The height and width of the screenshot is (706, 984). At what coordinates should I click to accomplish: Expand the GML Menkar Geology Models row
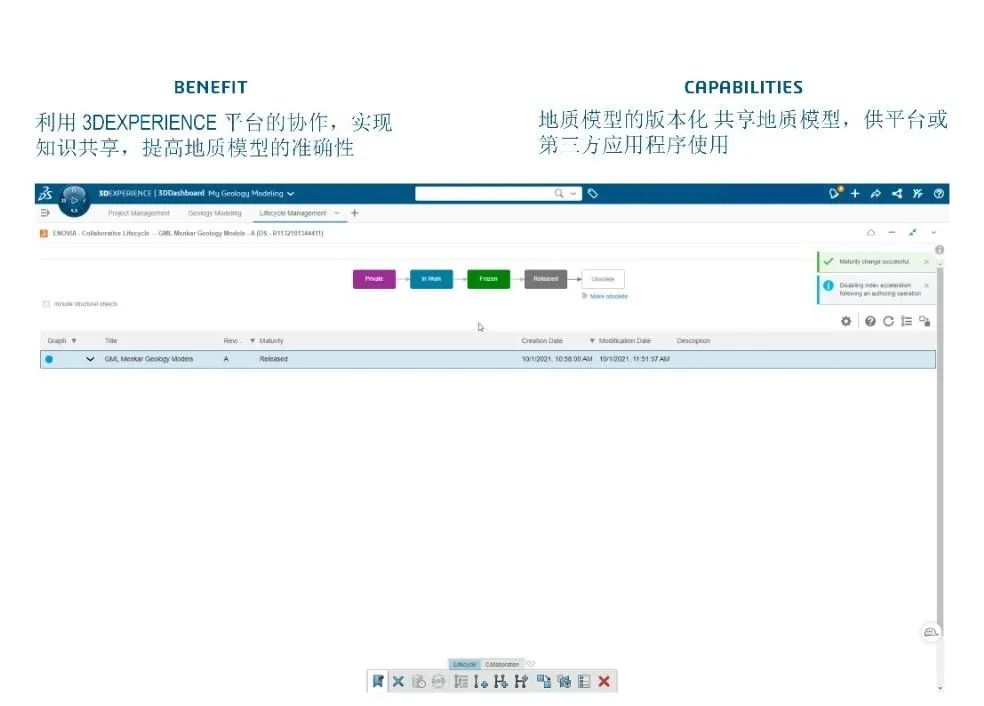pos(90,359)
